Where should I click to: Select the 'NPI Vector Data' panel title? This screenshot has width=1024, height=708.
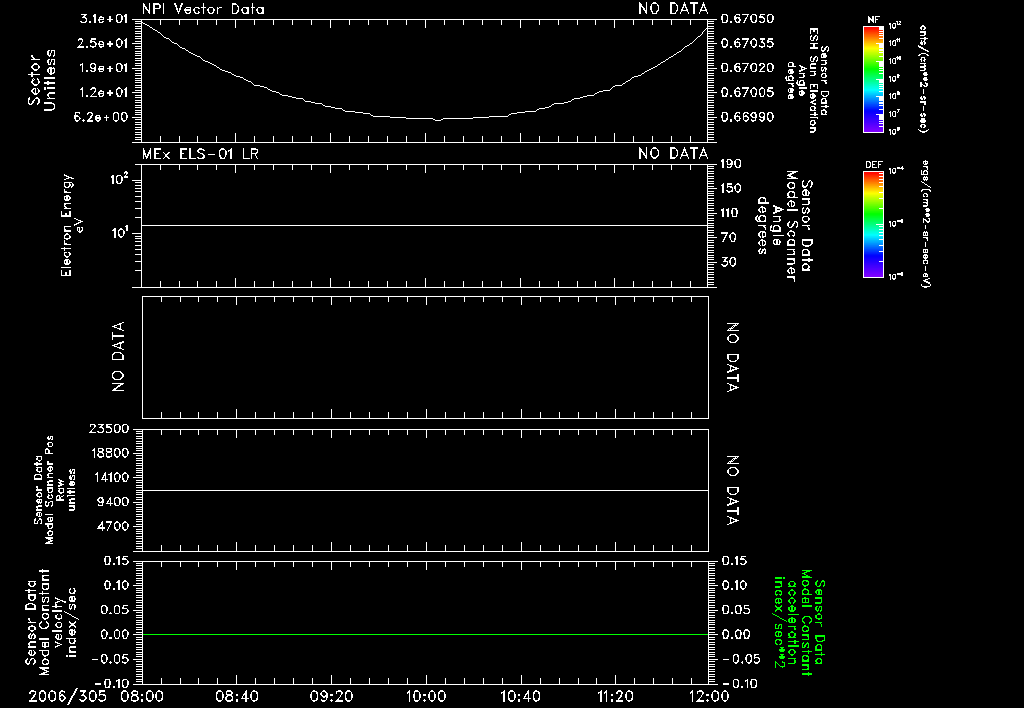203,9
